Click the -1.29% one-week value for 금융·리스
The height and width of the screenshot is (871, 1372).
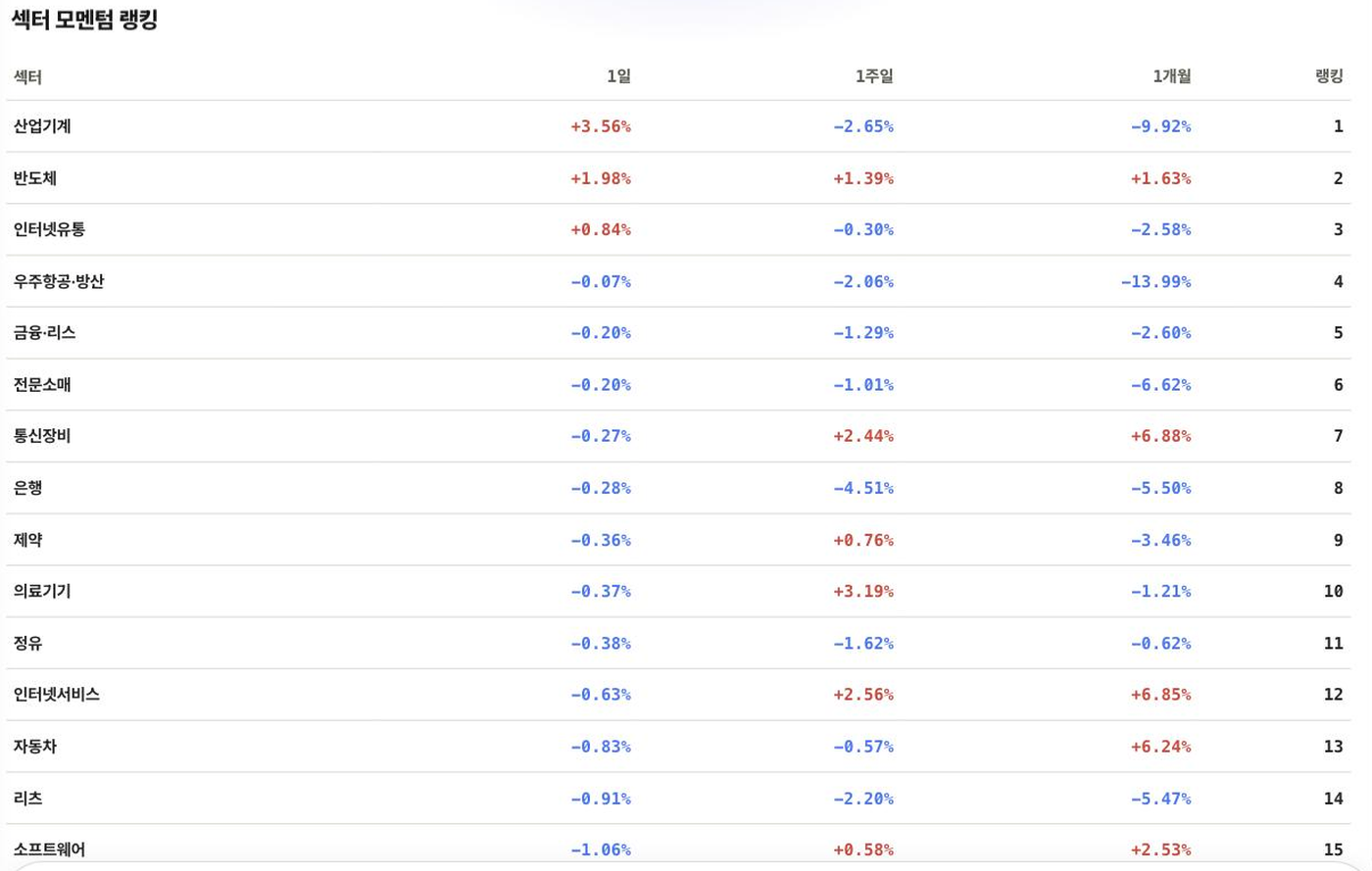[x=863, y=333]
